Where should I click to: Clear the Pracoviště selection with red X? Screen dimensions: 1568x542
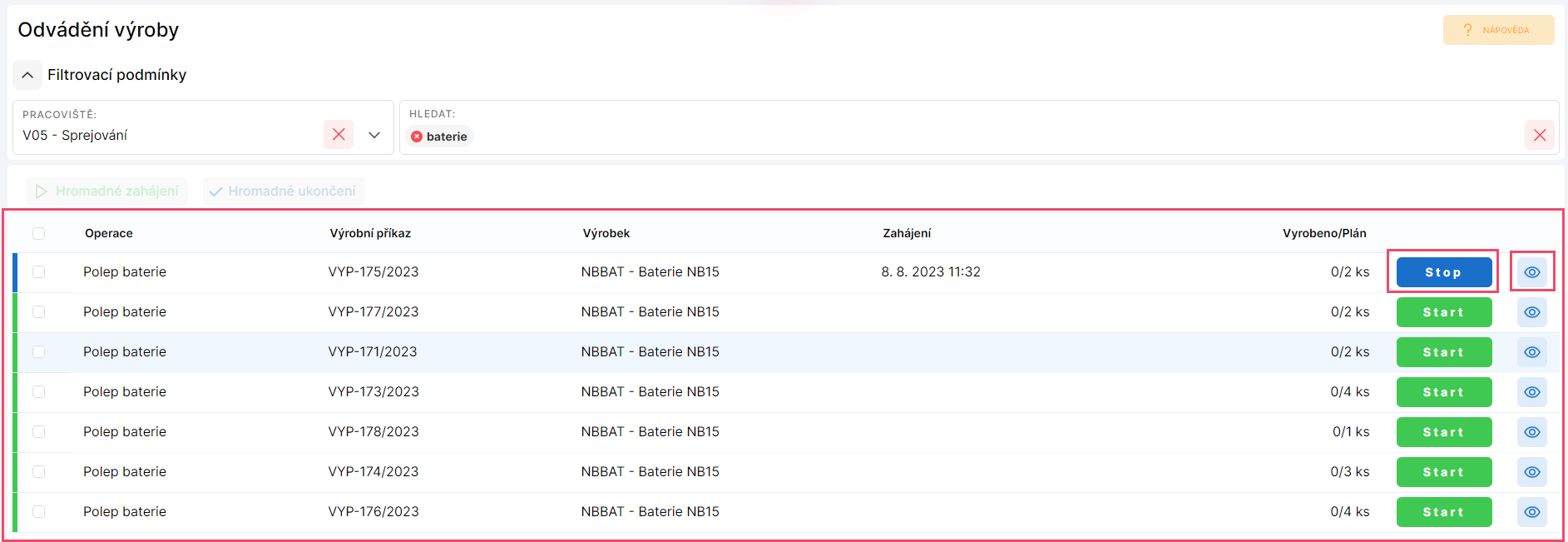tap(339, 135)
